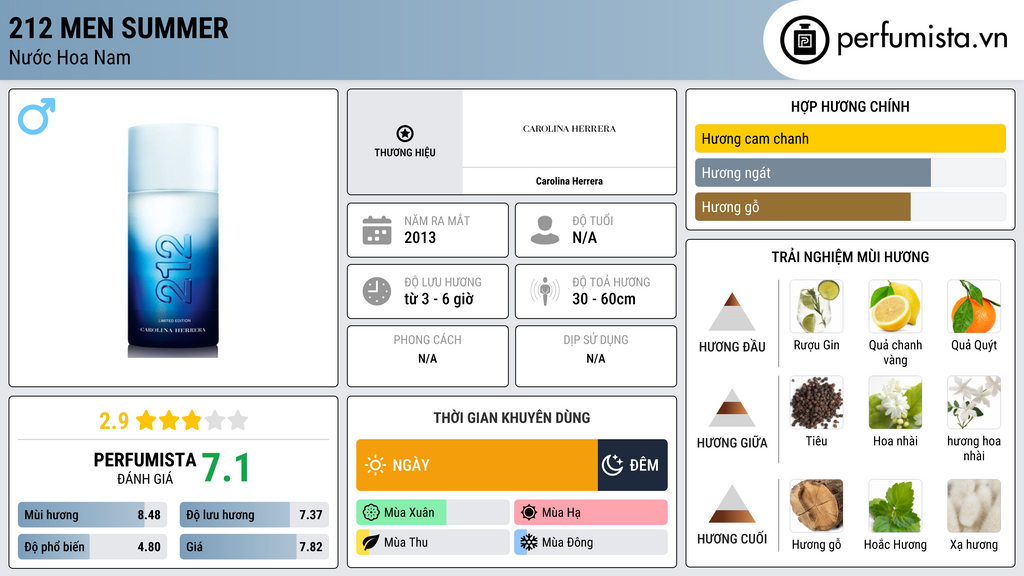The height and width of the screenshot is (576, 1024).
Task: Click the 212 perfume bottle image
Action: (173, 240)
